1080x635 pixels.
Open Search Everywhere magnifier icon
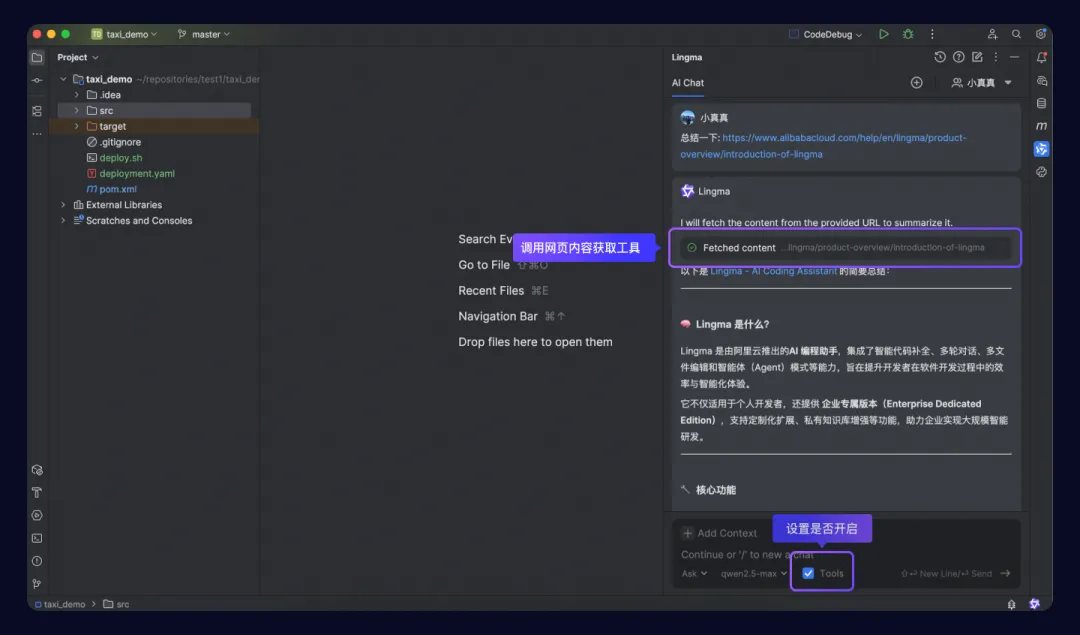[1016, 34]
